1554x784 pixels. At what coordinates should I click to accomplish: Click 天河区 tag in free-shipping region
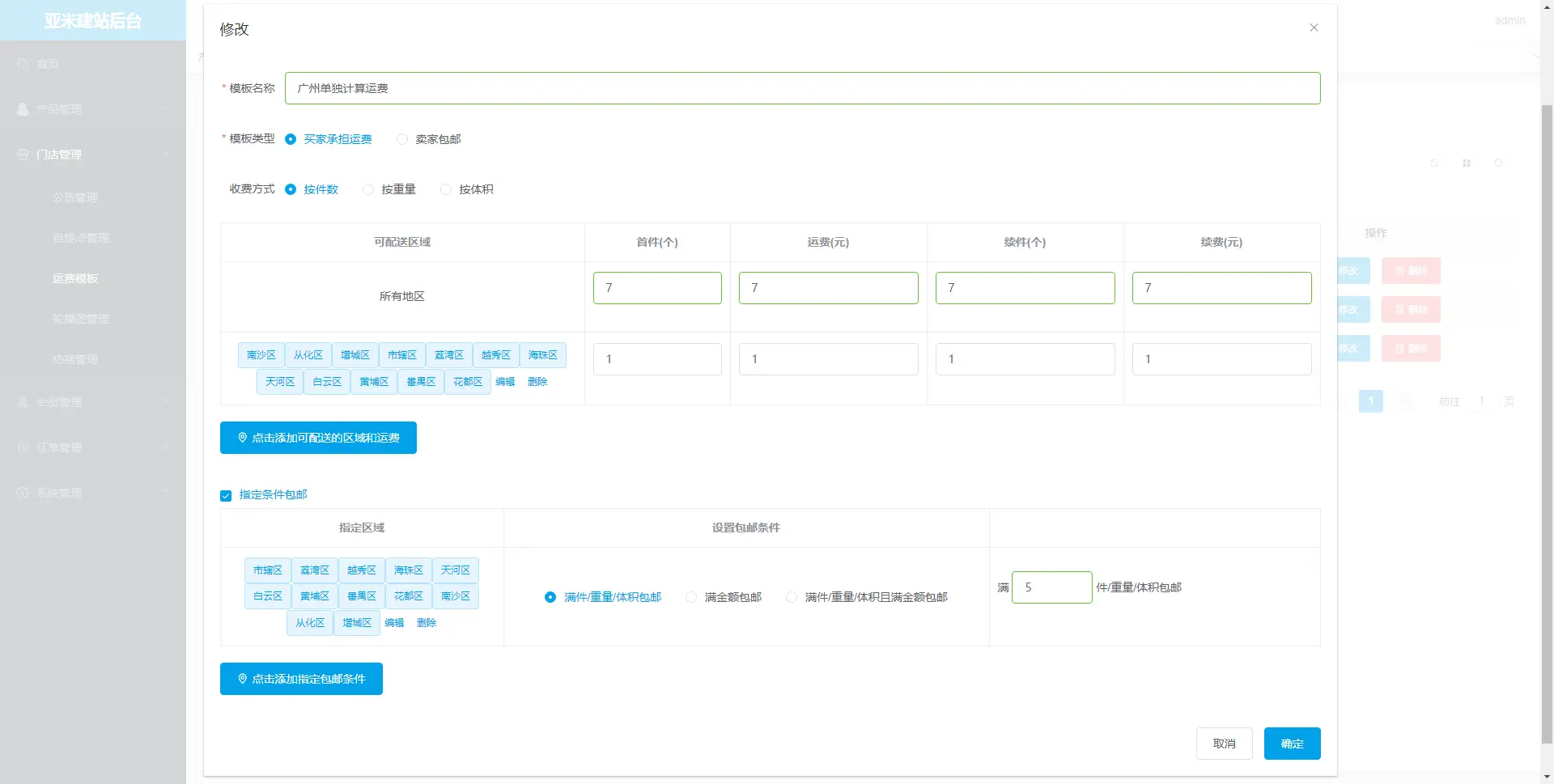pyautogui.click(x=456, y=570)
